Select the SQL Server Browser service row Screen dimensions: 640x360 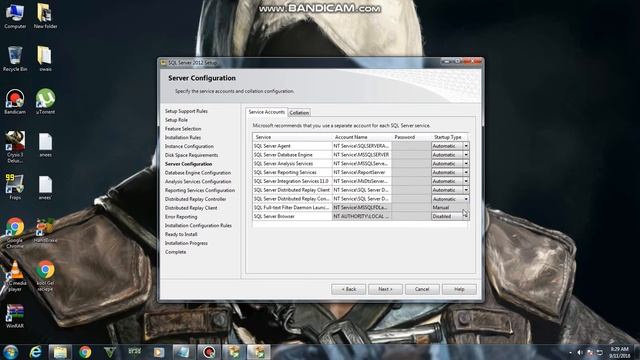361,216
